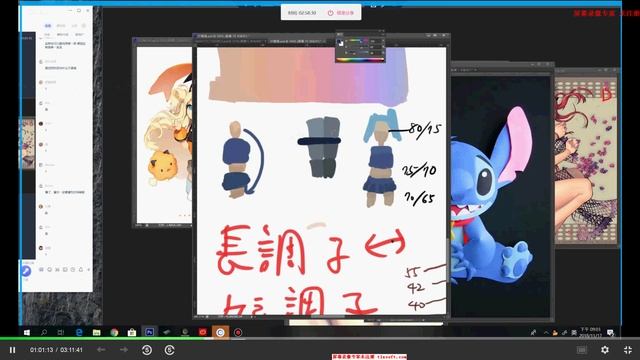Screen dimensions: 640x360
Task: Pause the video playback
Action: (x=12, y=350)
